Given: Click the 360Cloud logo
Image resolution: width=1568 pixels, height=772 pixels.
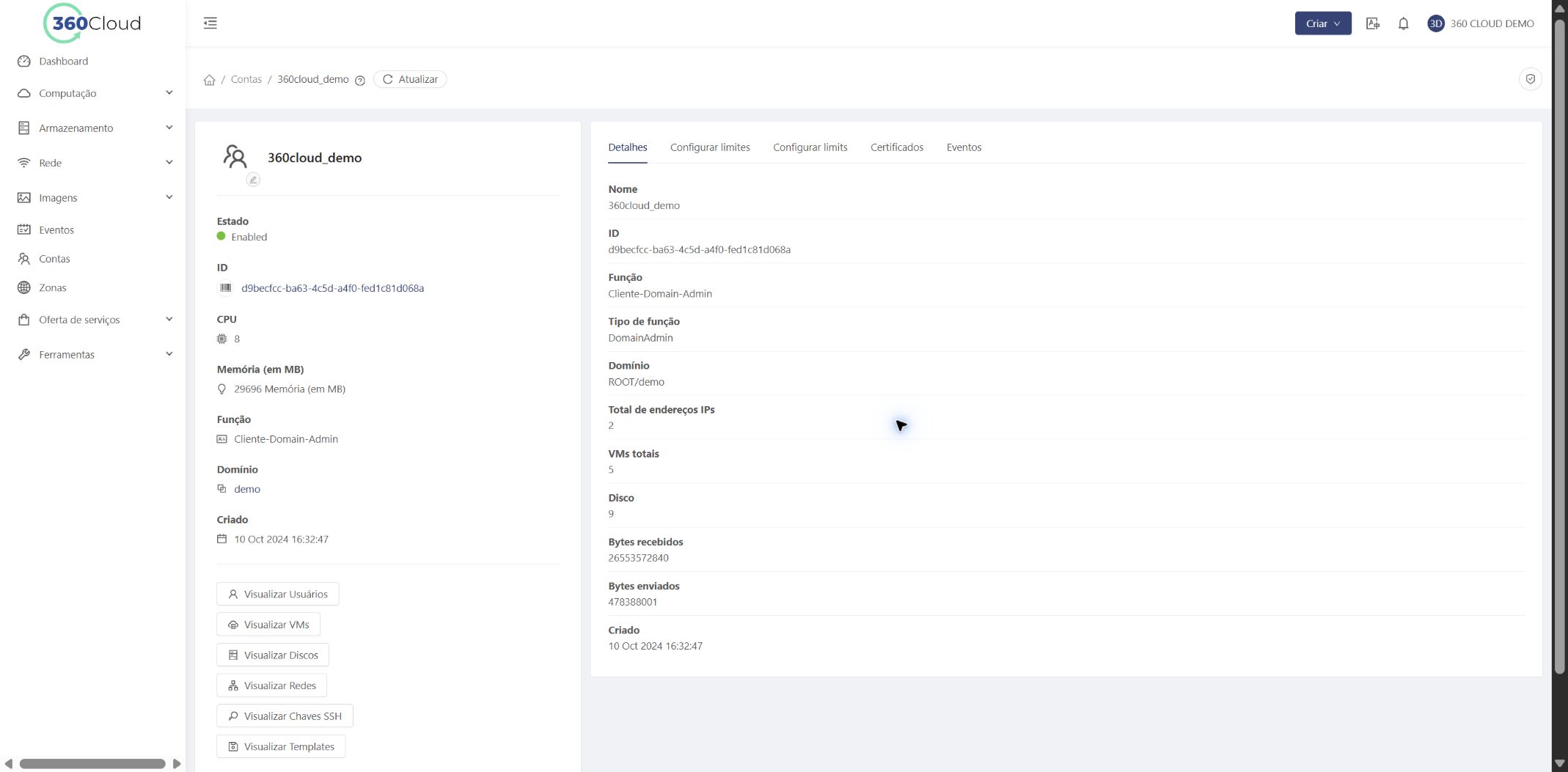Looking at the screenshot, I should 92,23.
